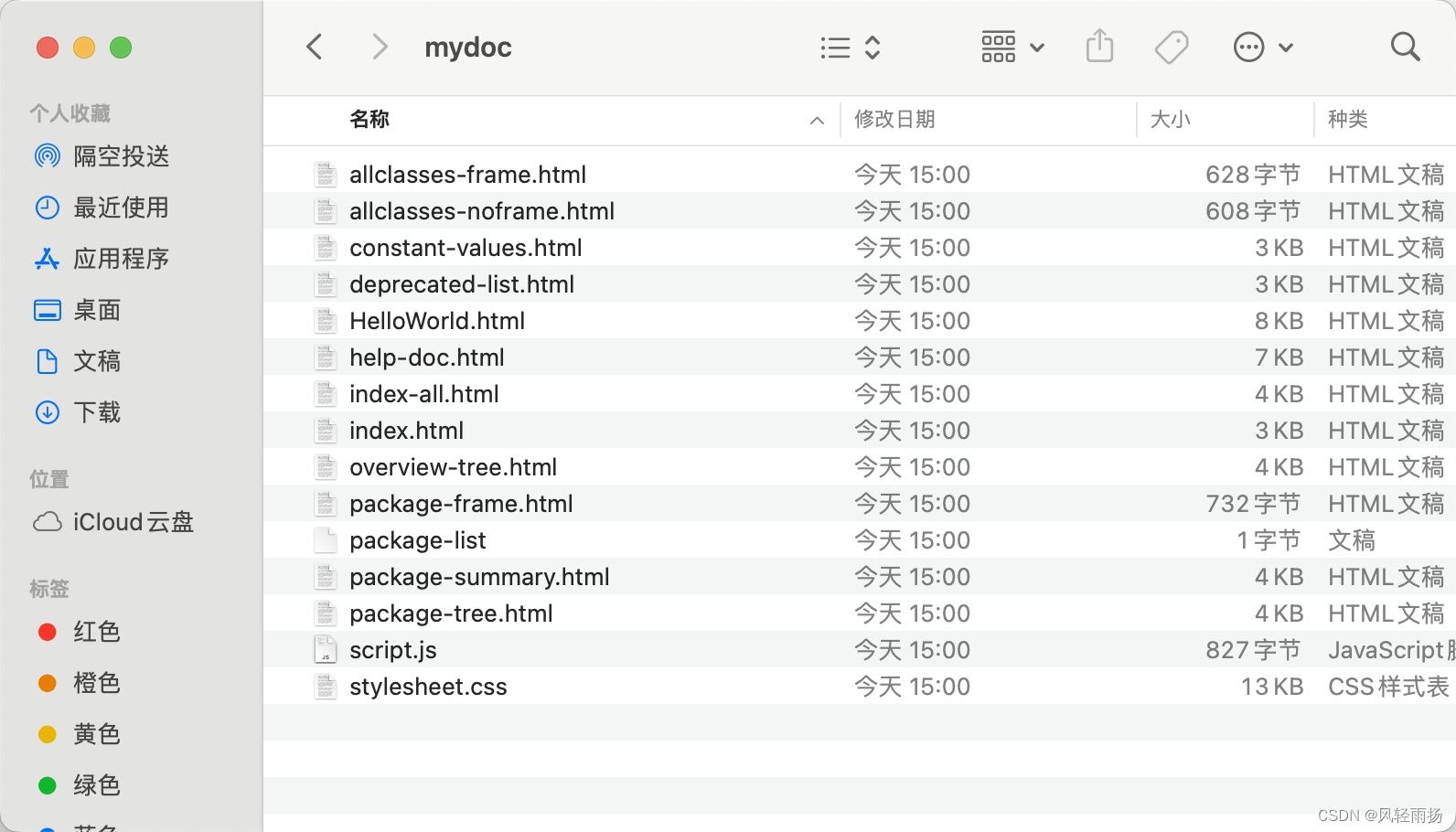
Task: Sort by the 种类 column header
Action: tap(1348, 119)
